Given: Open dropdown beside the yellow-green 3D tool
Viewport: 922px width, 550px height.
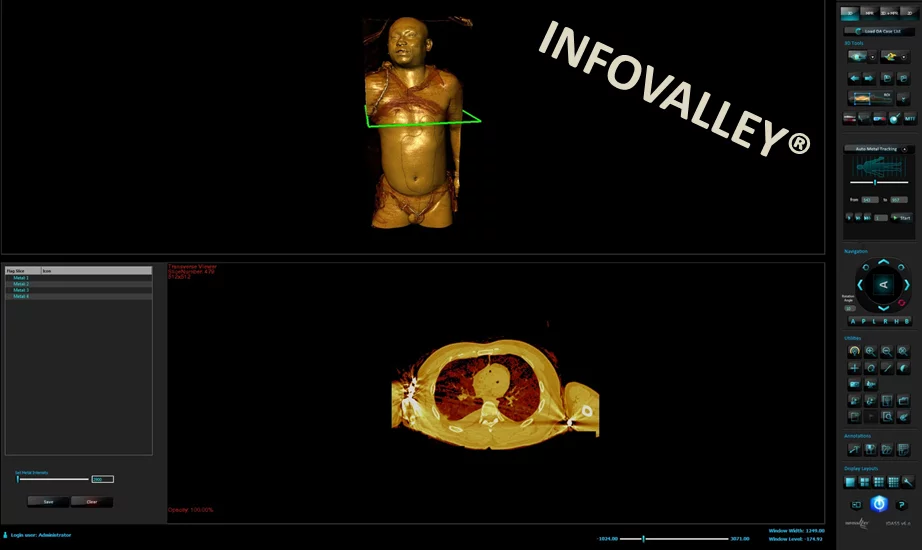Looking at the screenshot, I should 904,57.
